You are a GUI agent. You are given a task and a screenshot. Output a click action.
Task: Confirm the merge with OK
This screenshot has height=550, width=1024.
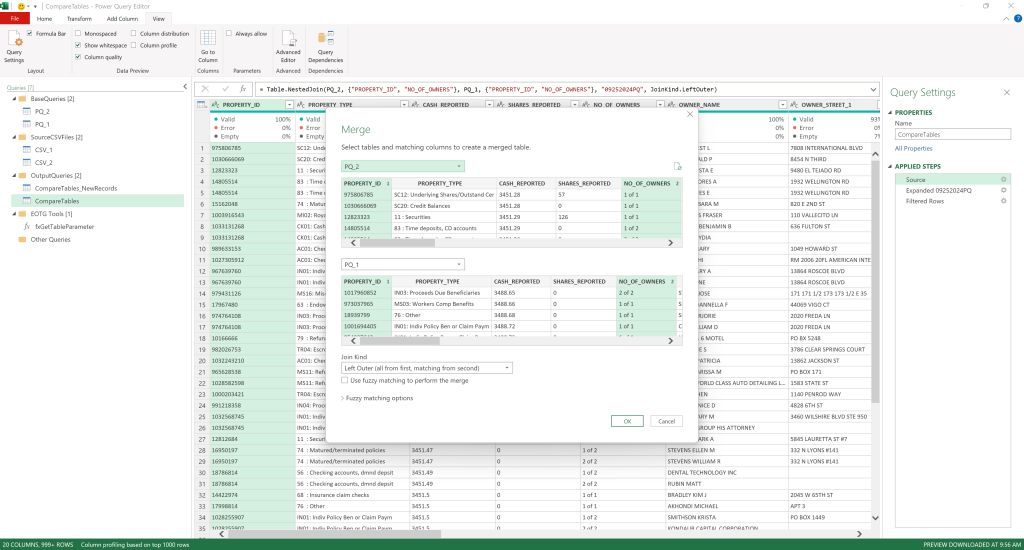[627, 421]
